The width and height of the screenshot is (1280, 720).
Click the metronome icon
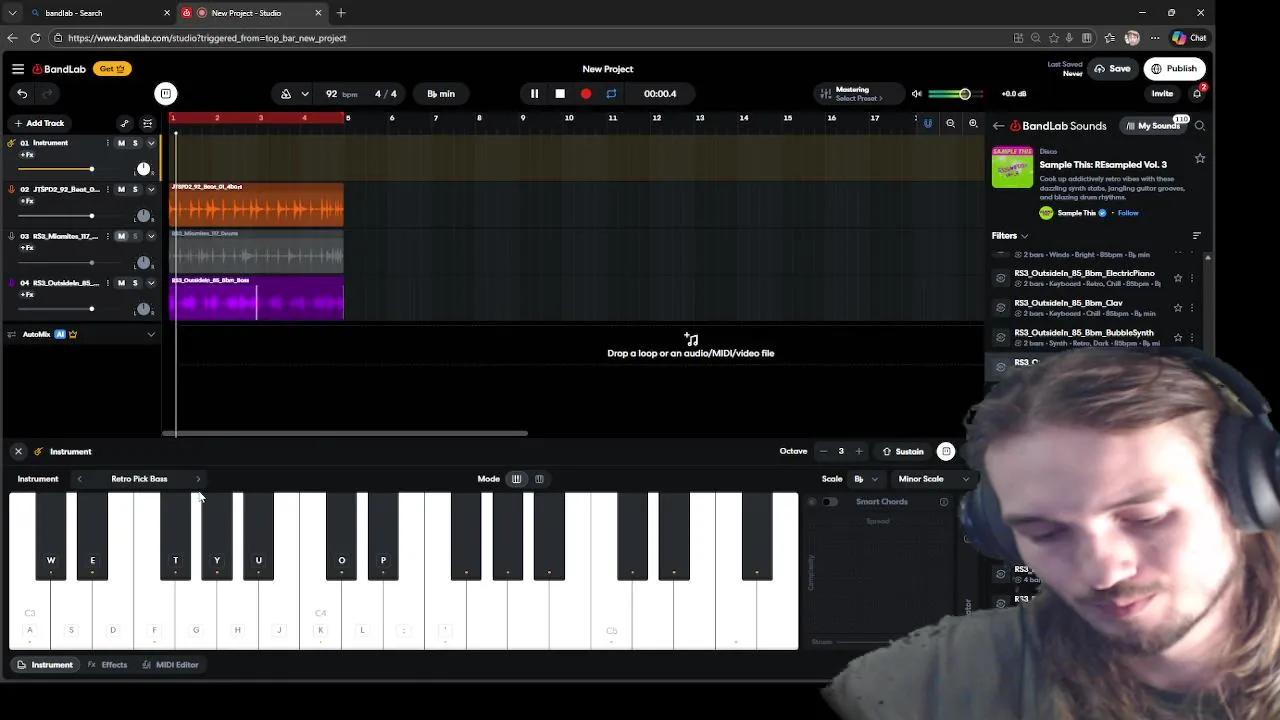pyautogui.click(x=286, y=94)
